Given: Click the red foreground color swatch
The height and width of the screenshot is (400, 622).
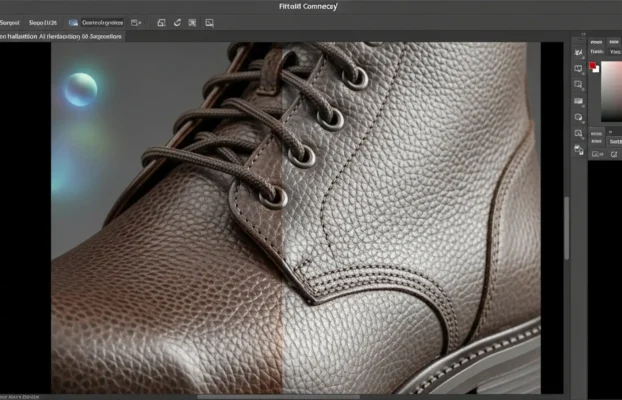Looking at the screenshot, I should coord(593,65).
